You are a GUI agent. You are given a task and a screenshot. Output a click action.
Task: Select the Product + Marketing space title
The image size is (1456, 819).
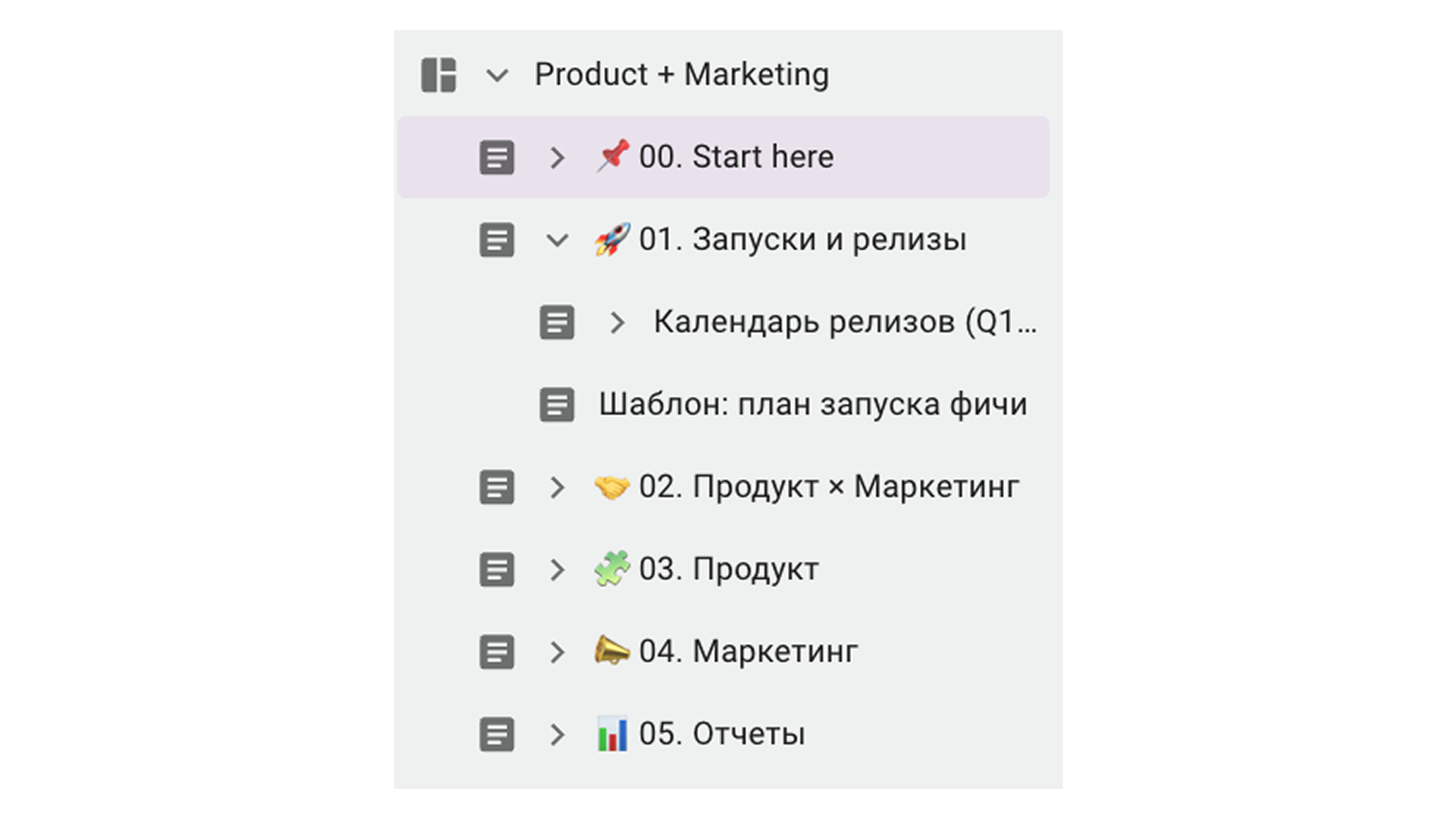point(682,75)
